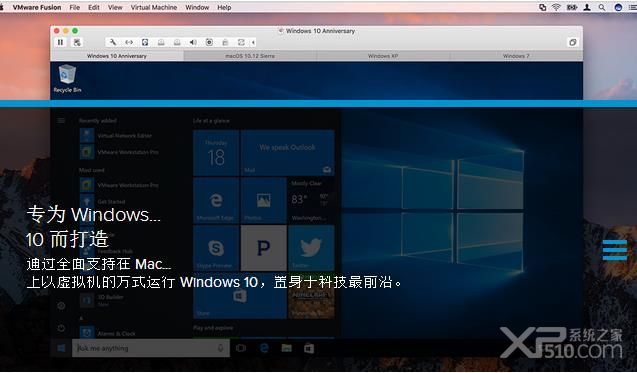This screenshot has width=637, height=373.
Task: Click the full screen view toolbar icon
Action: pyautogui.click(x=241, y=42)
